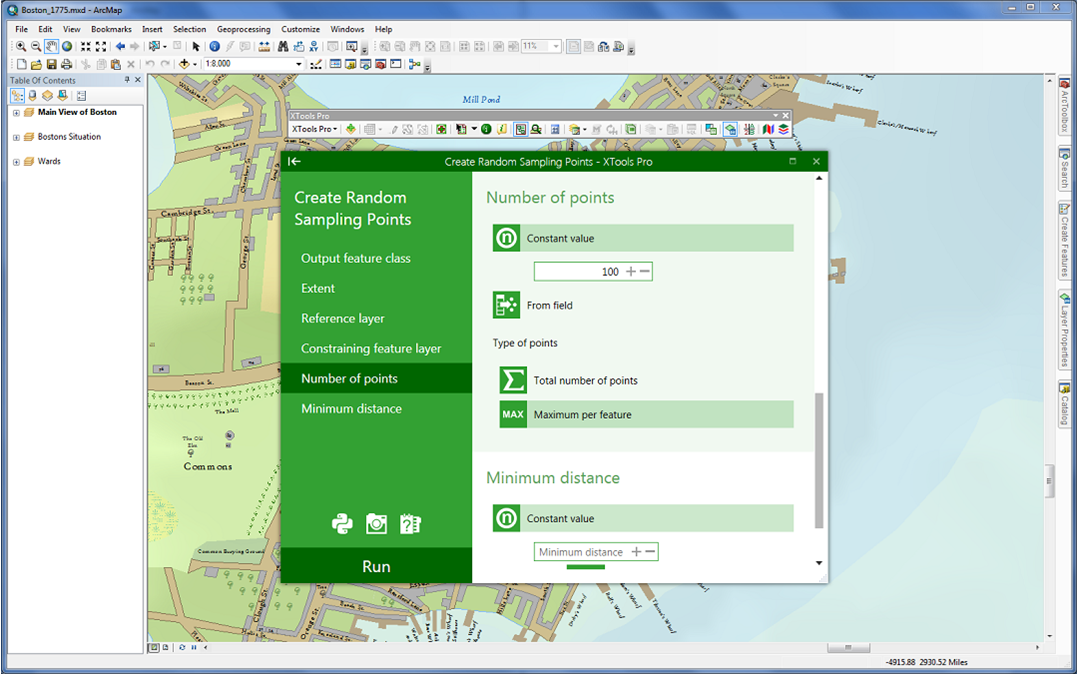
Task: Open Go To XY tool
Action: (x=314, y=47)
